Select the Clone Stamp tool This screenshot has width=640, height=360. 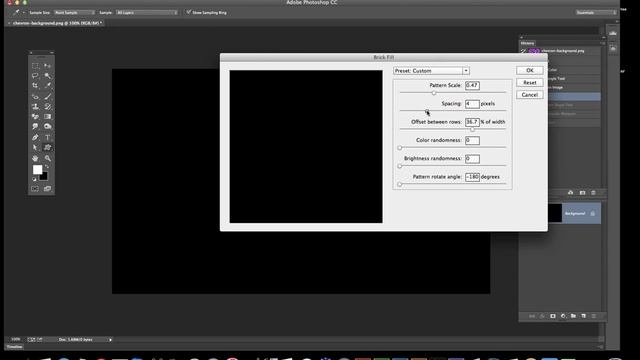click(x=35, y=107)
